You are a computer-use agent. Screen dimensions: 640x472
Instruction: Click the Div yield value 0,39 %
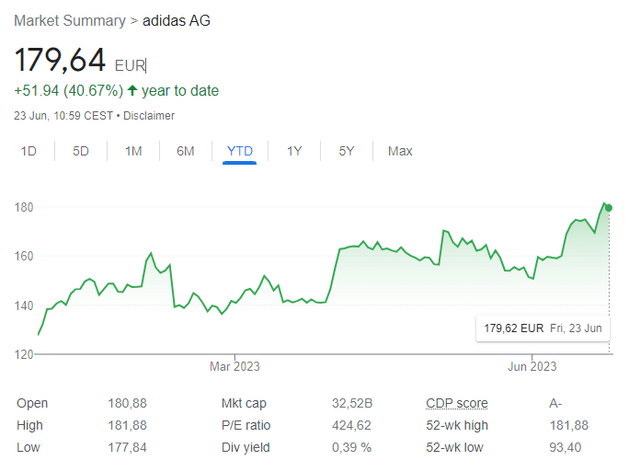[x=351, y=448]
